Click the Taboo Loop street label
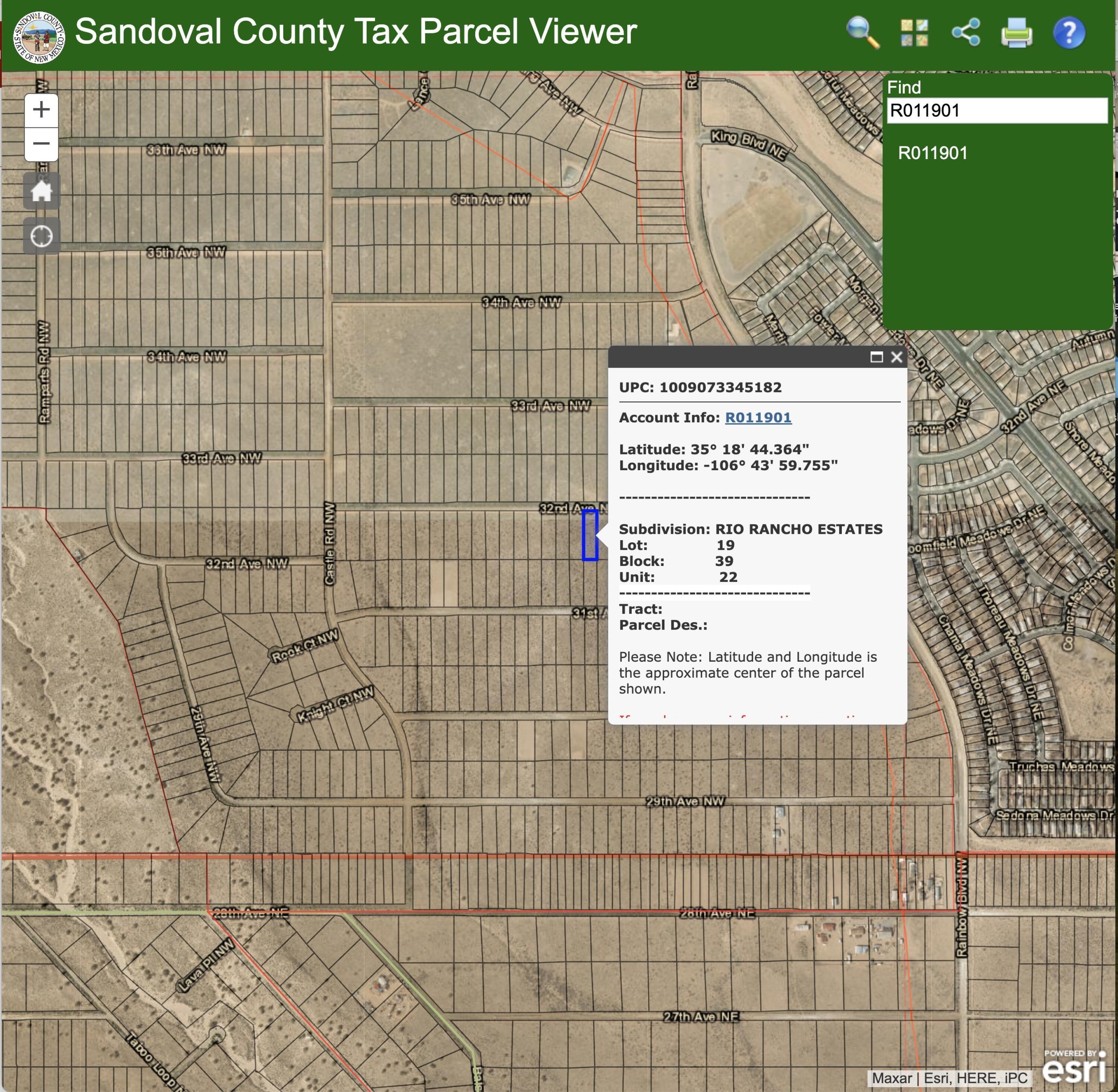 coord(155,1062)
